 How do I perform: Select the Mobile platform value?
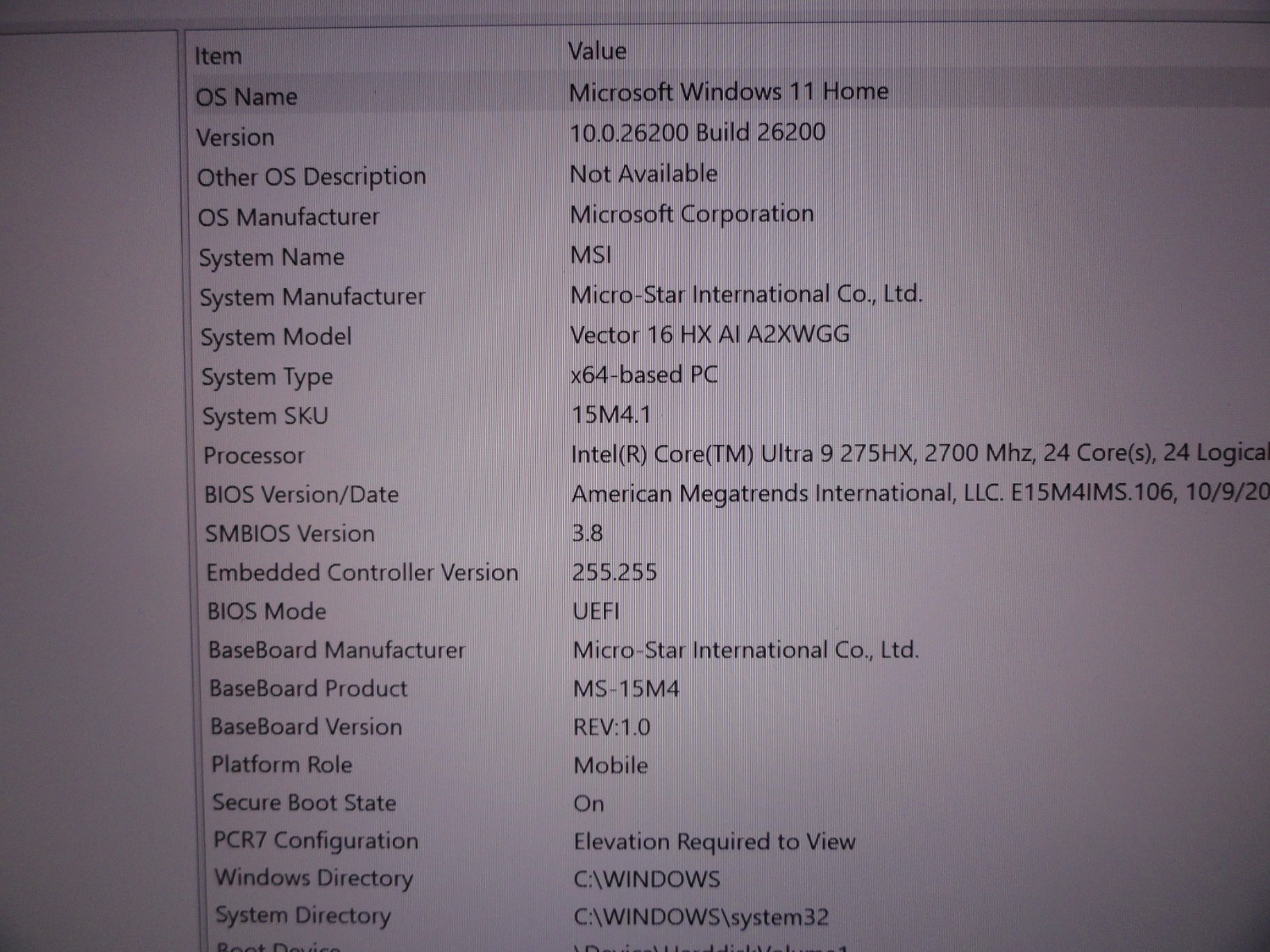pos(610,766)
